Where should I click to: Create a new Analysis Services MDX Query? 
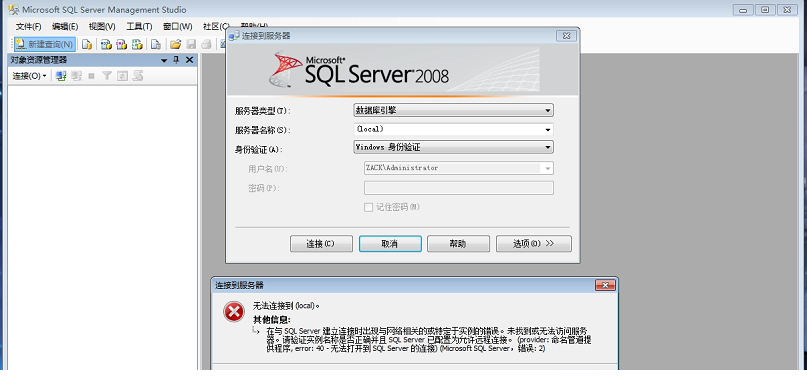(106, 44)
